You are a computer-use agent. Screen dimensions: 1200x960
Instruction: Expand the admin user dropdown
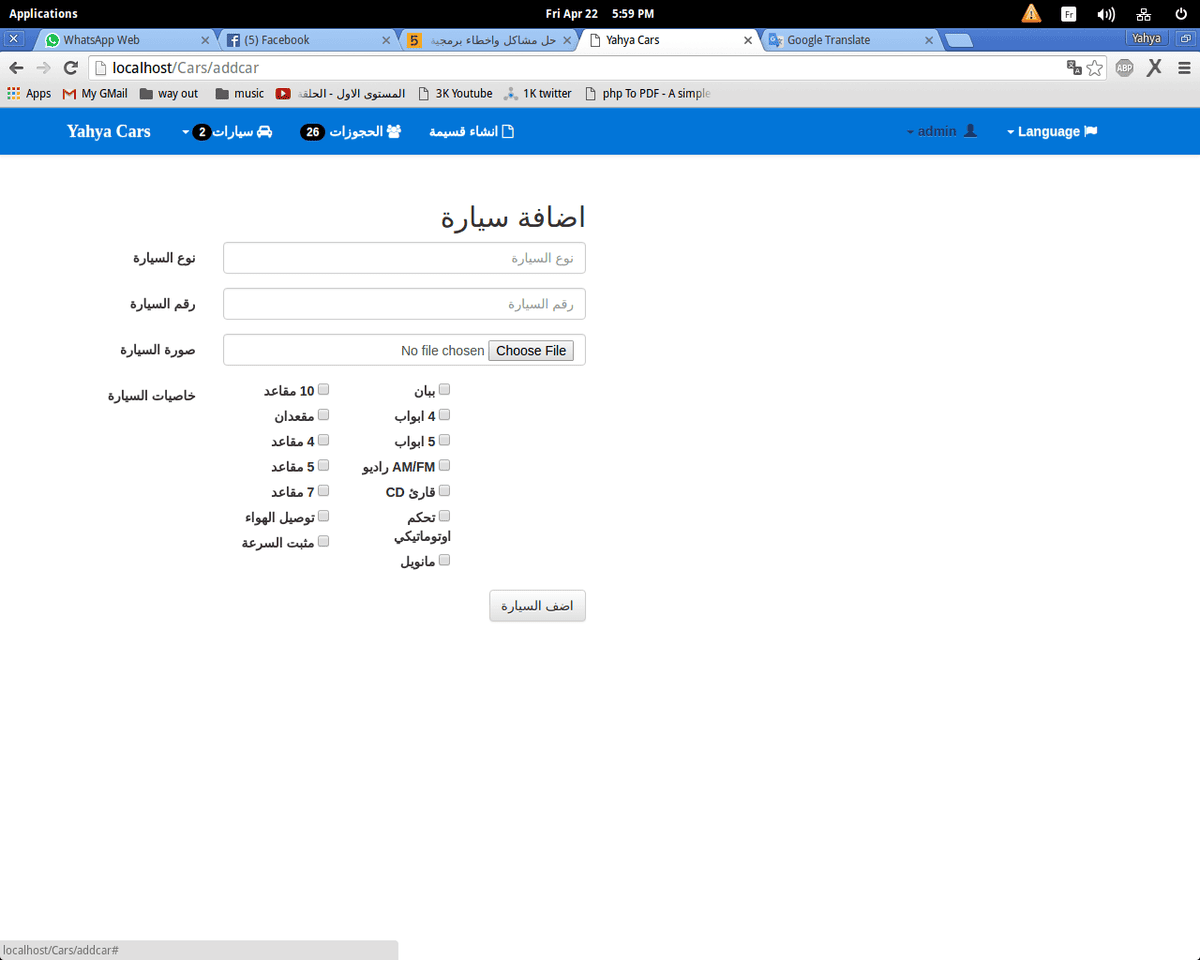(x=941, y=131)
